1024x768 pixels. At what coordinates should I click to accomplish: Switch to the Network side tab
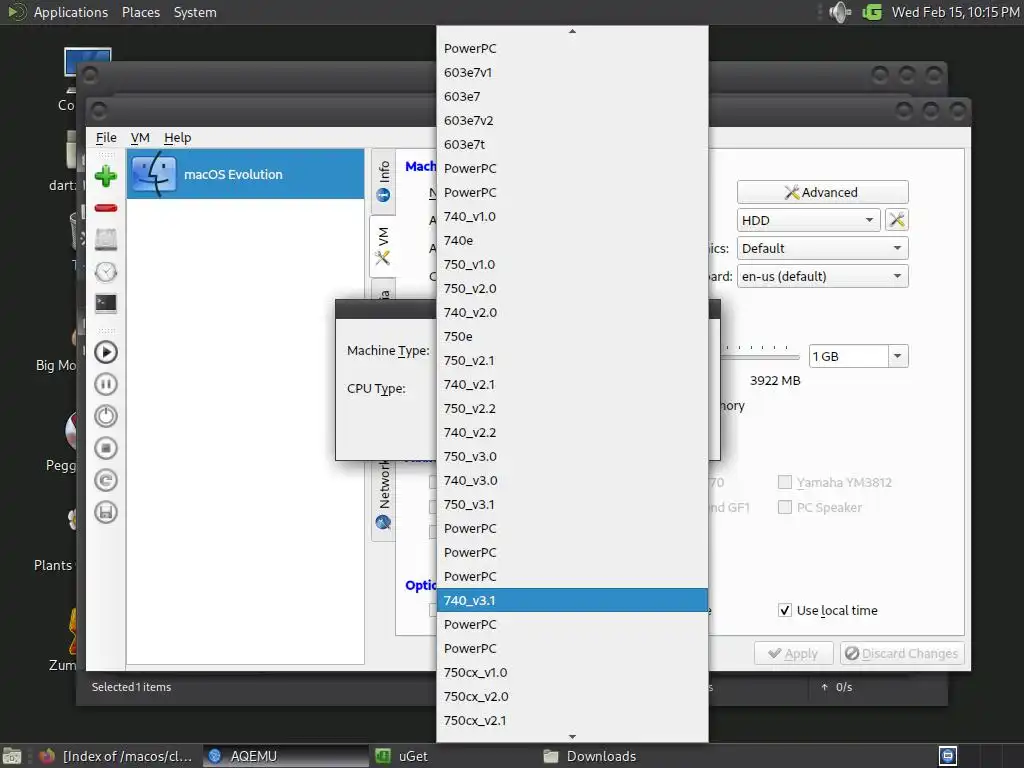[383, 494]
